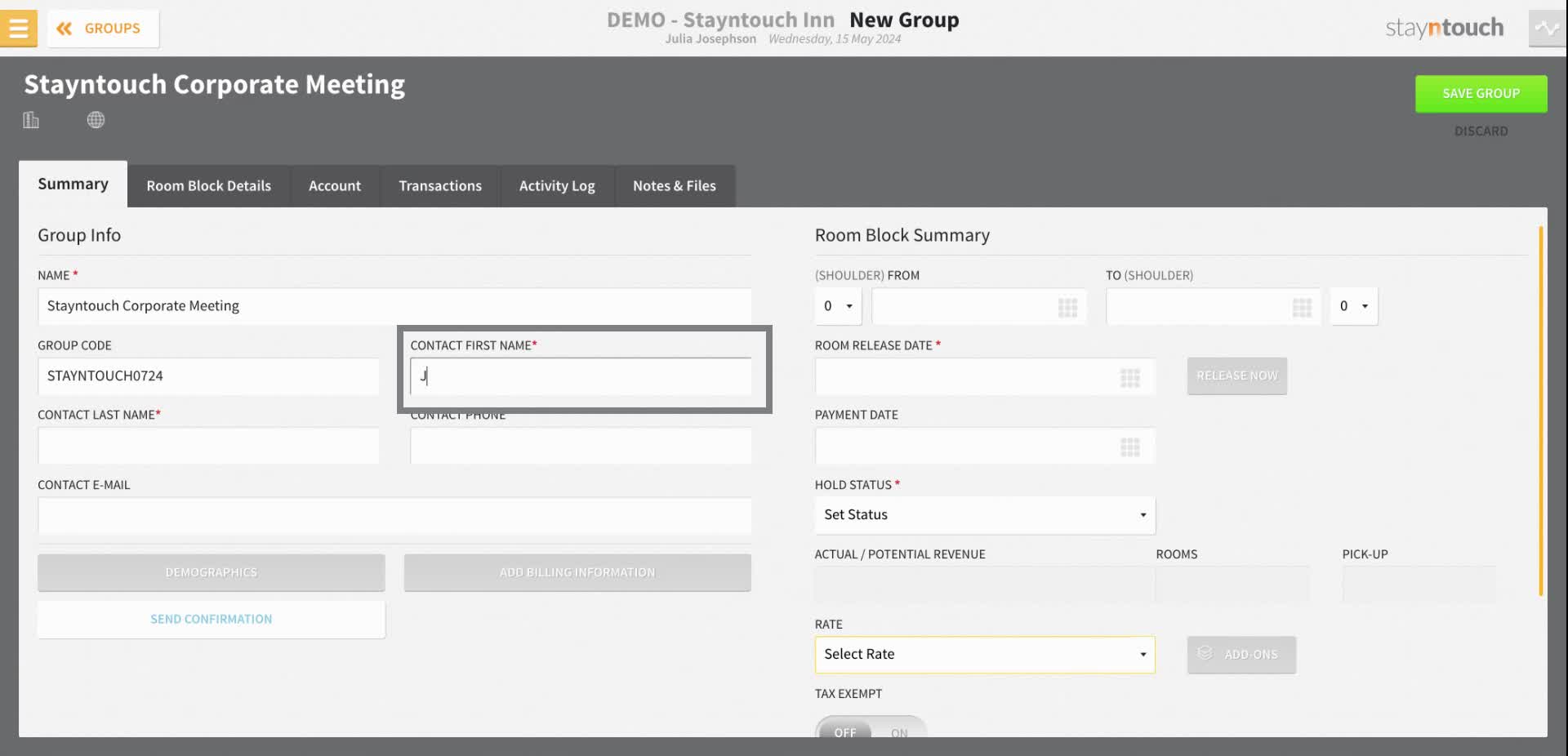The height and width of the screenshot is (756, 1568).
Task: Click the Add-Ons button
Action: (x=1241, y=655)
